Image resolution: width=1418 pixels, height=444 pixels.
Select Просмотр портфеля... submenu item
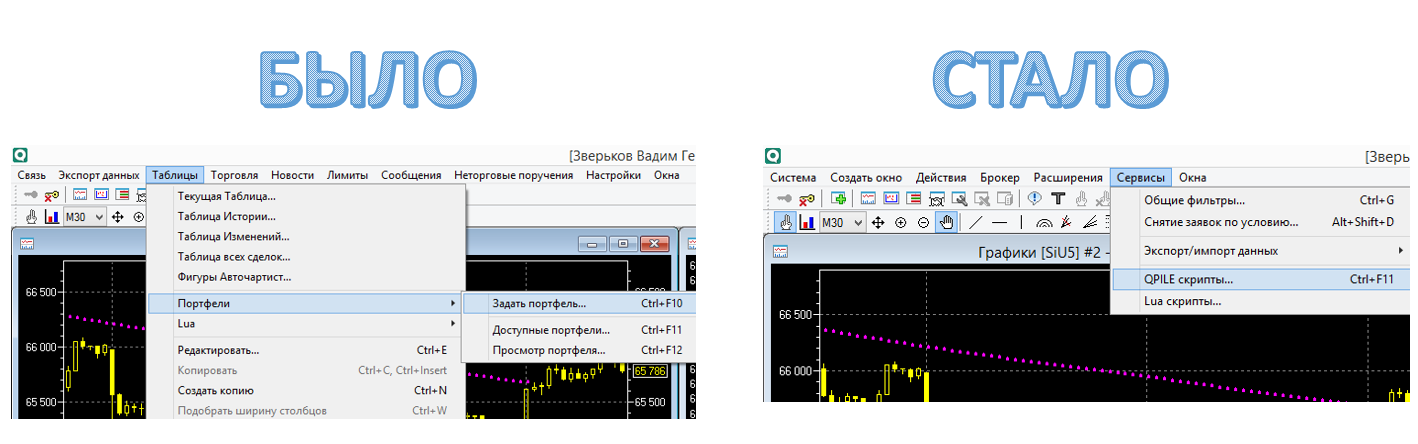tap(578, 350)
